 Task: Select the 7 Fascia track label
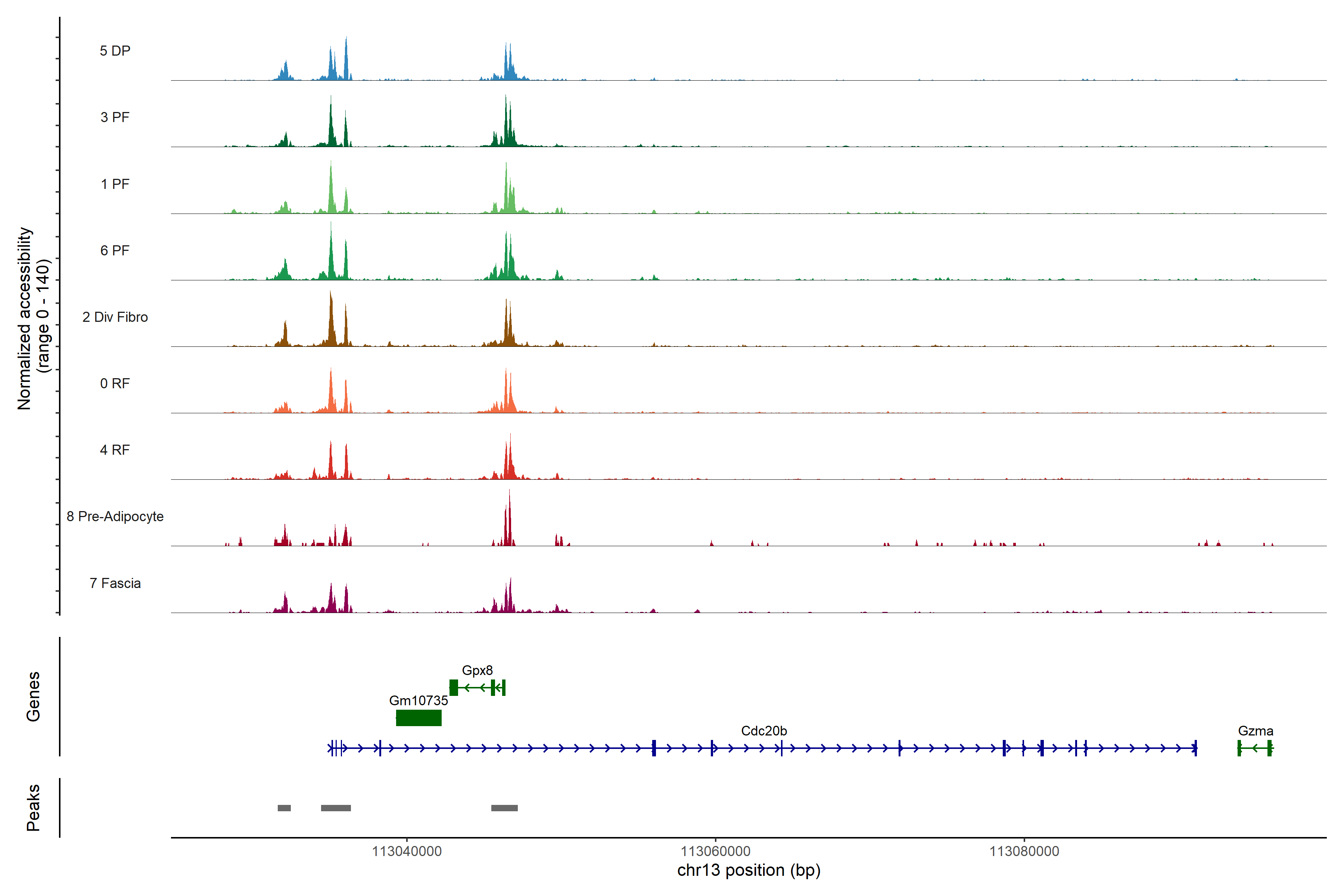pyautogui.click(x=115, y=584)
